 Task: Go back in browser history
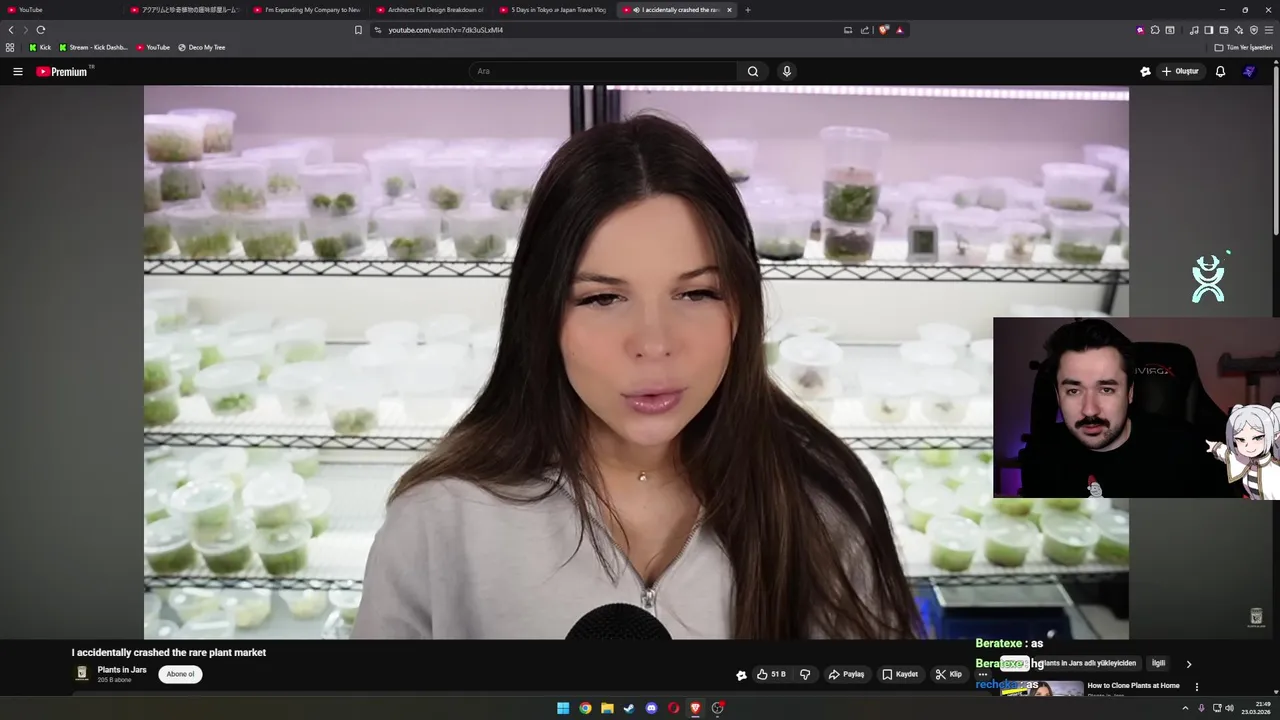(x=11, y=30)
